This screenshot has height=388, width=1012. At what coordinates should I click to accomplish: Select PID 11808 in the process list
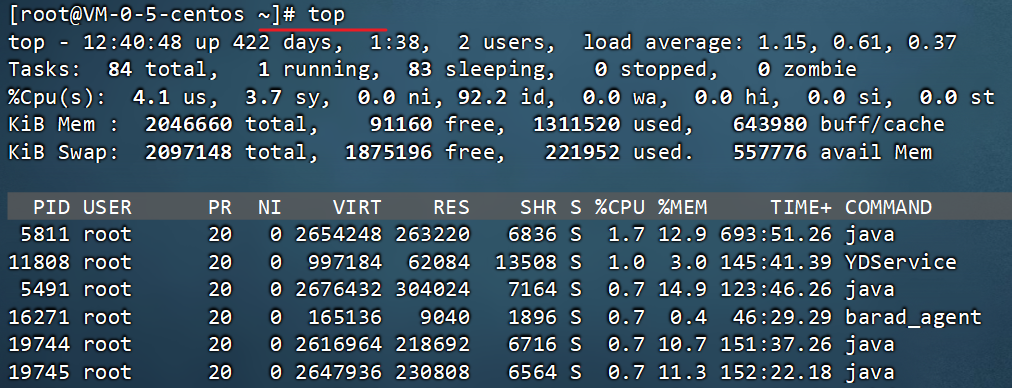40,262
